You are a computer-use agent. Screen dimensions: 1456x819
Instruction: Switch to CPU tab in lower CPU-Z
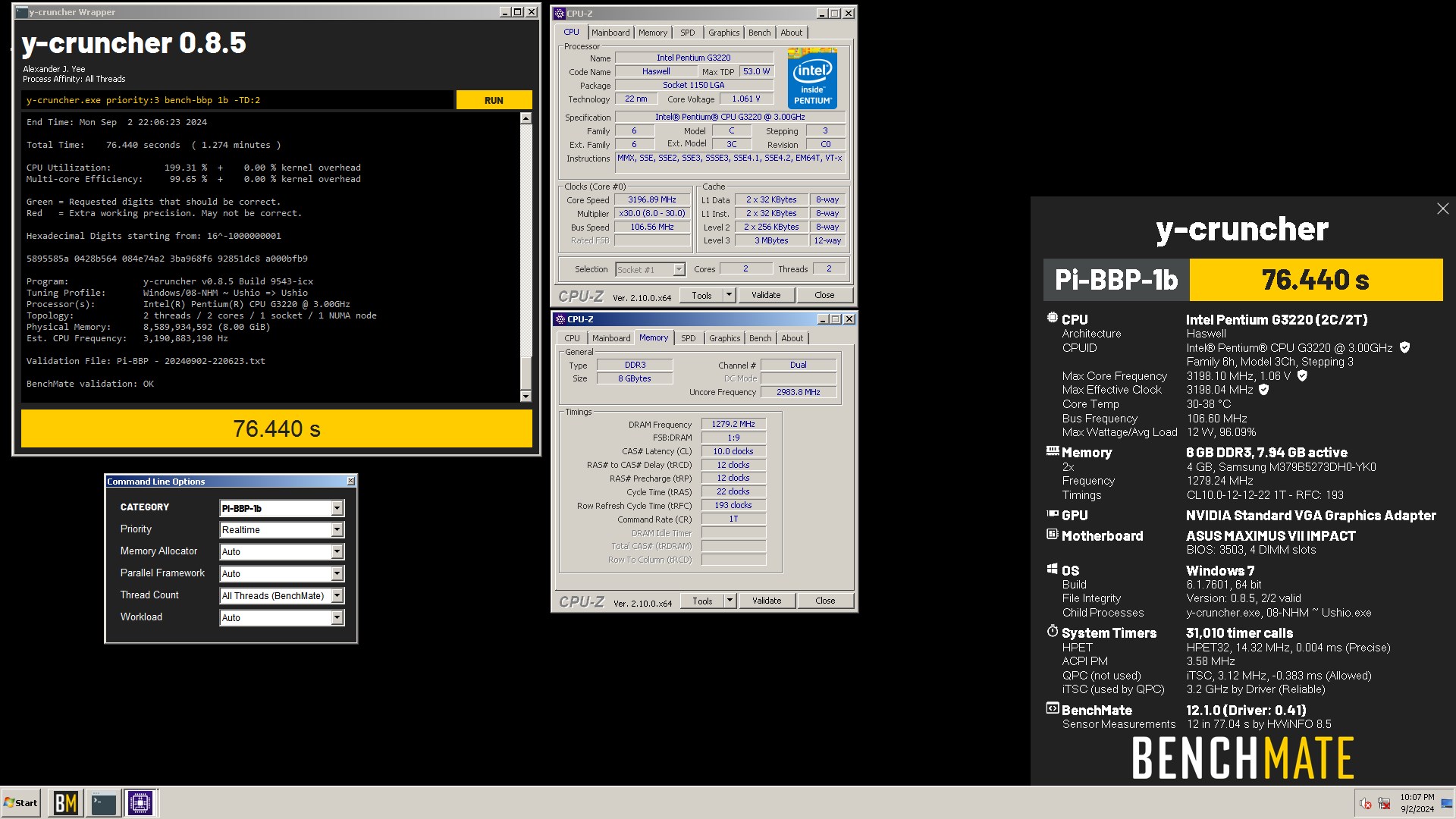click(572, 338)
